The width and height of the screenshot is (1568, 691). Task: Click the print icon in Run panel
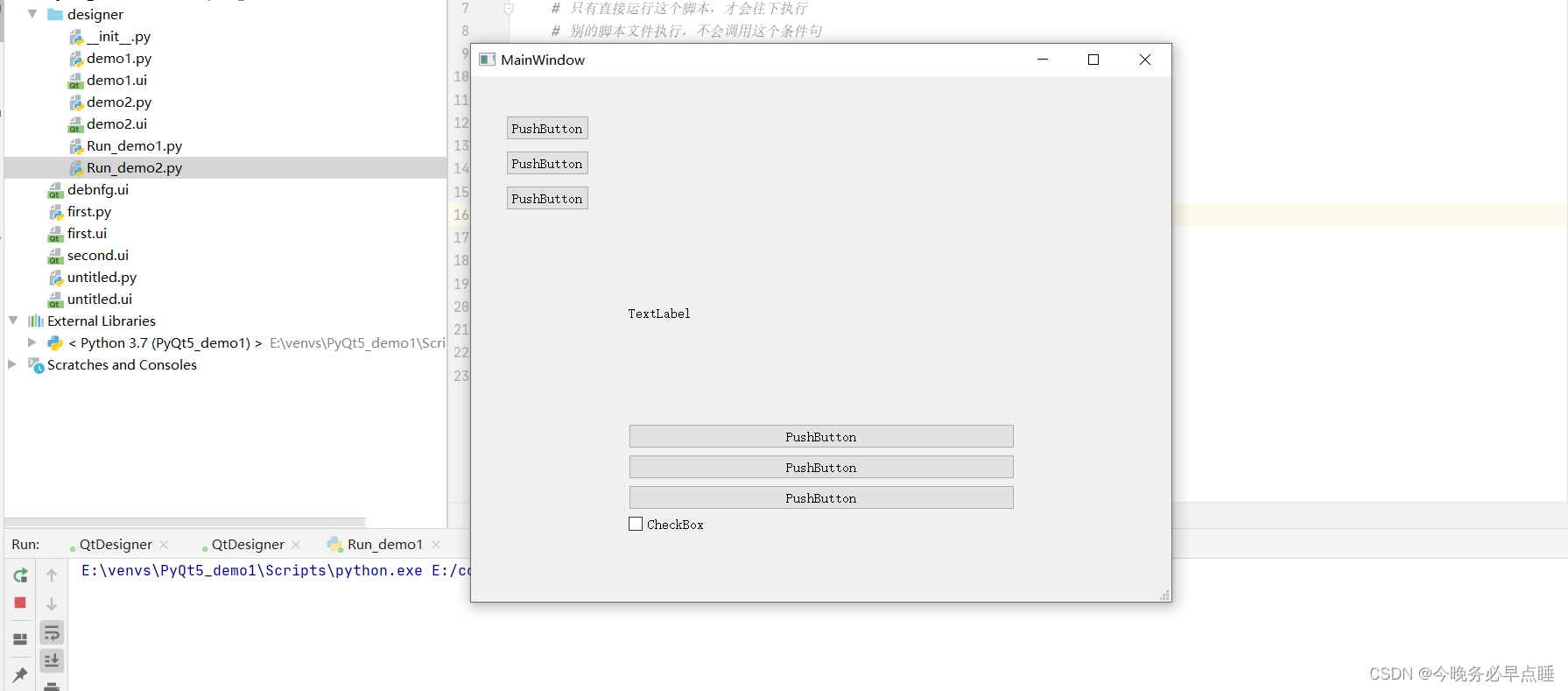click(x=52, y=686)
